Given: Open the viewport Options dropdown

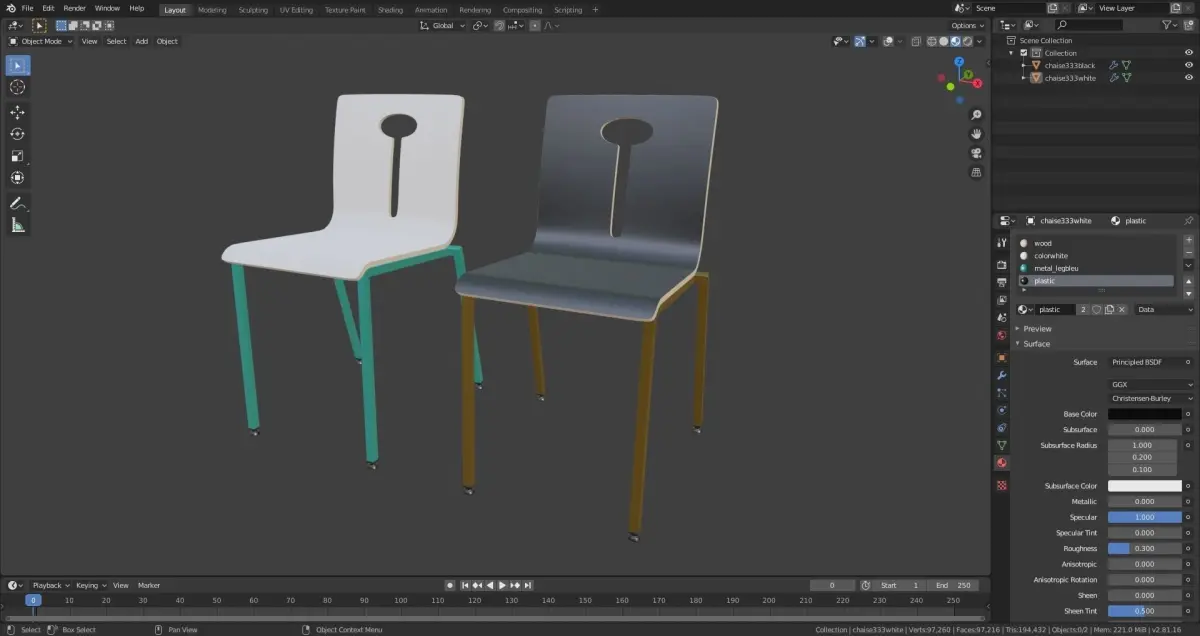Looking at the screenshot, I should (x=968, y=25).
